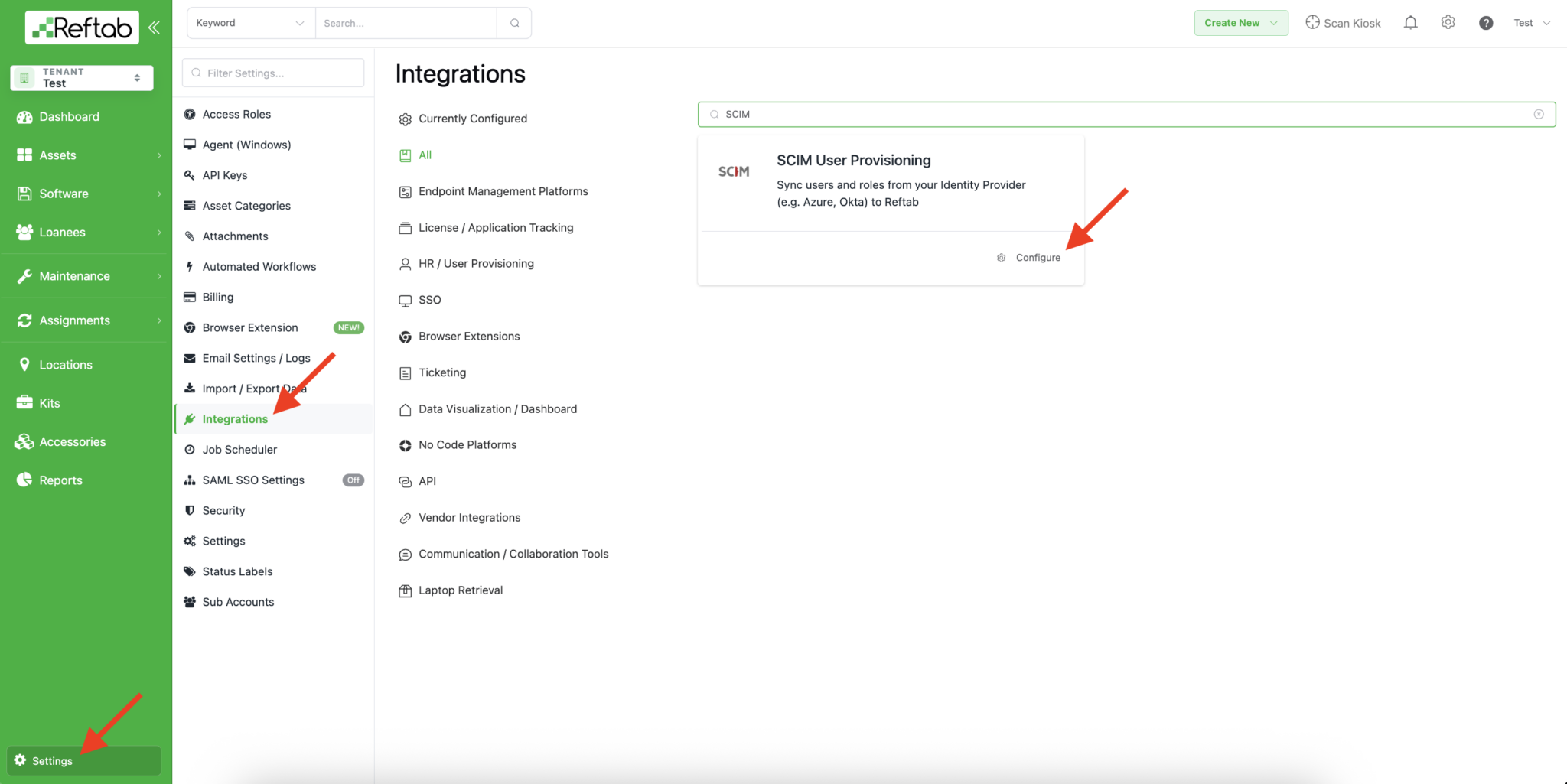Show All integrations
Viewport: 1567px width, 784px height.
click(x=415, y=155)
